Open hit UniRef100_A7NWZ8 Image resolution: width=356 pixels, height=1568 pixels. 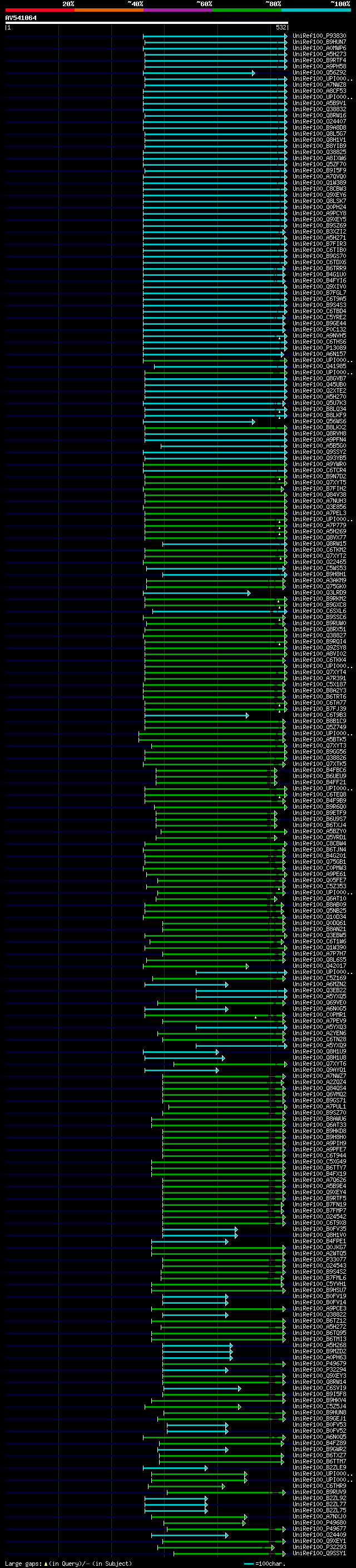click(319, 85)
